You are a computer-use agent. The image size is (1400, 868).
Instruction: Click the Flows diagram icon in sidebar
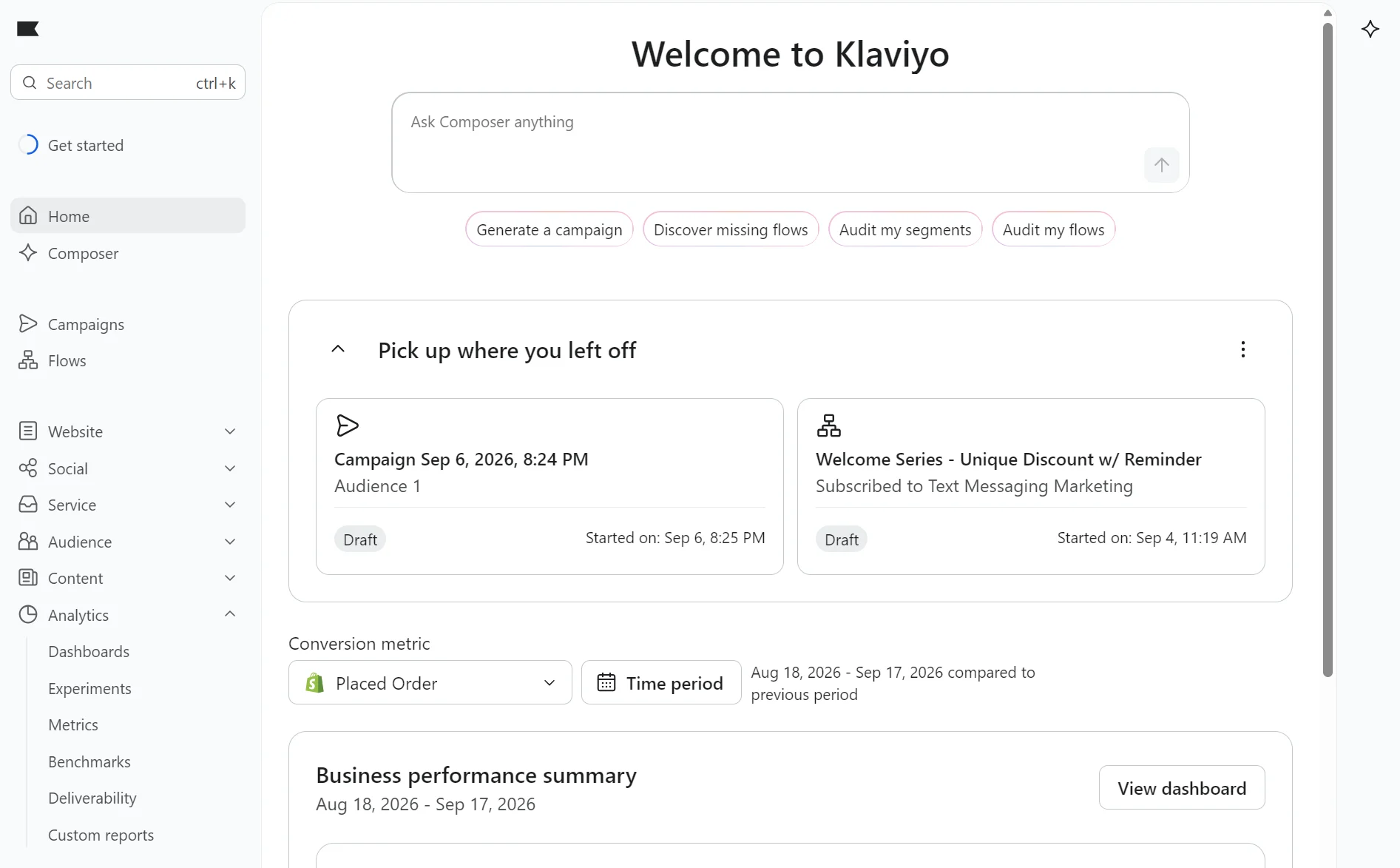(28, 360)
